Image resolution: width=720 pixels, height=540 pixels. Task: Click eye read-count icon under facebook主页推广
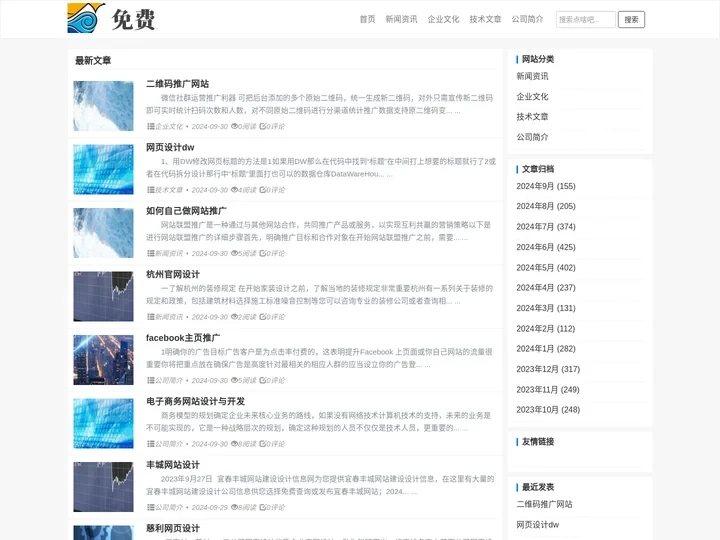point(234,380)
